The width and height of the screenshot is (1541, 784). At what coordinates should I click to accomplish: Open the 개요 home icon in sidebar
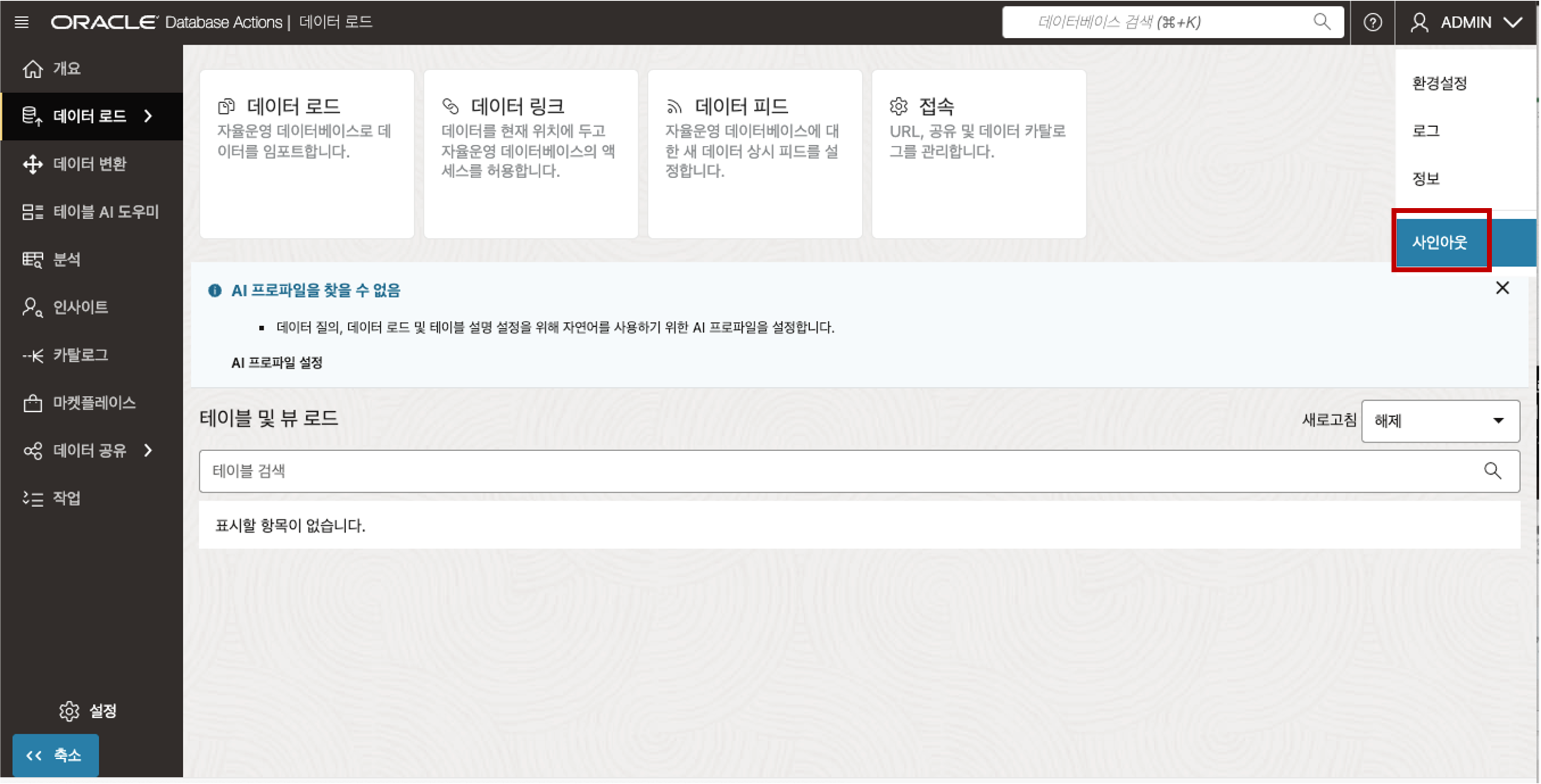33,69
